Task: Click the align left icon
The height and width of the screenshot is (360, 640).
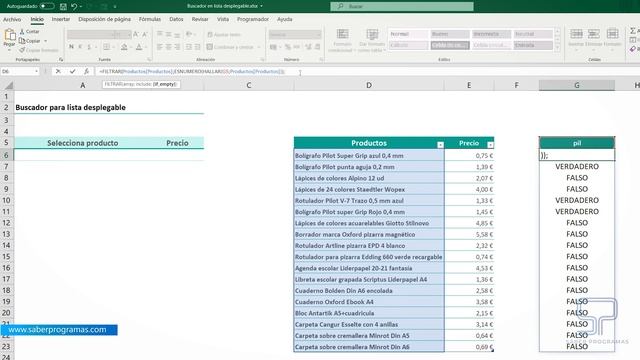Action: (x=160, y=47)
